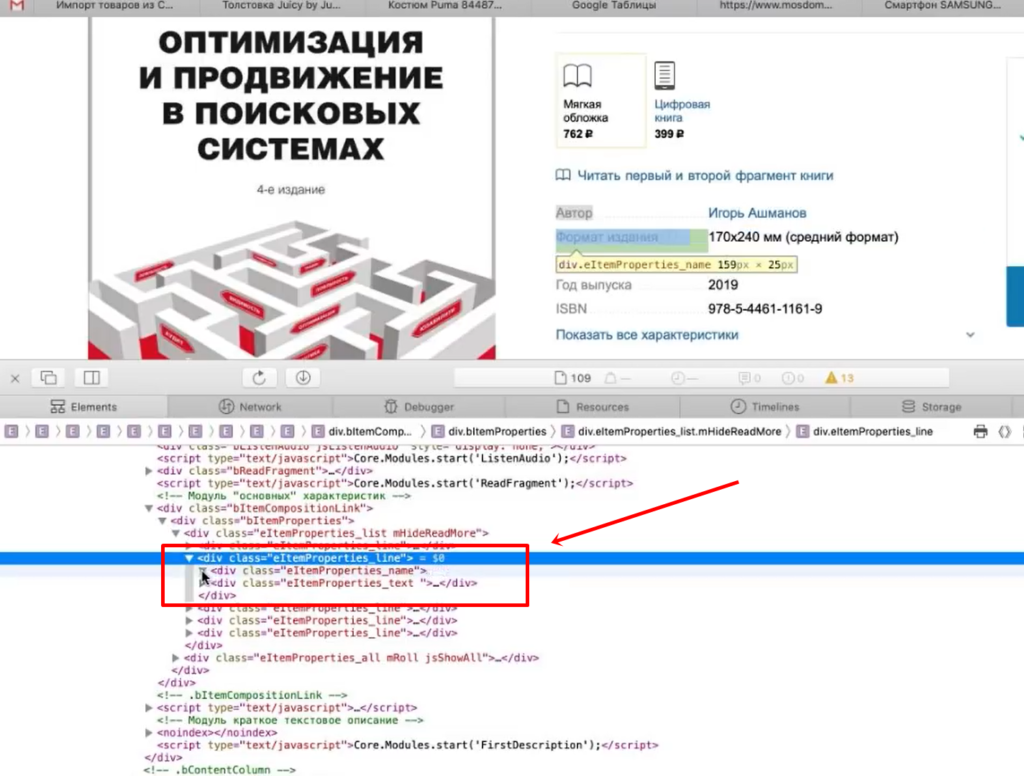Click 'Показать все характеристики' link
This screenshot has height=776, width=1024.
coord(647,335)
